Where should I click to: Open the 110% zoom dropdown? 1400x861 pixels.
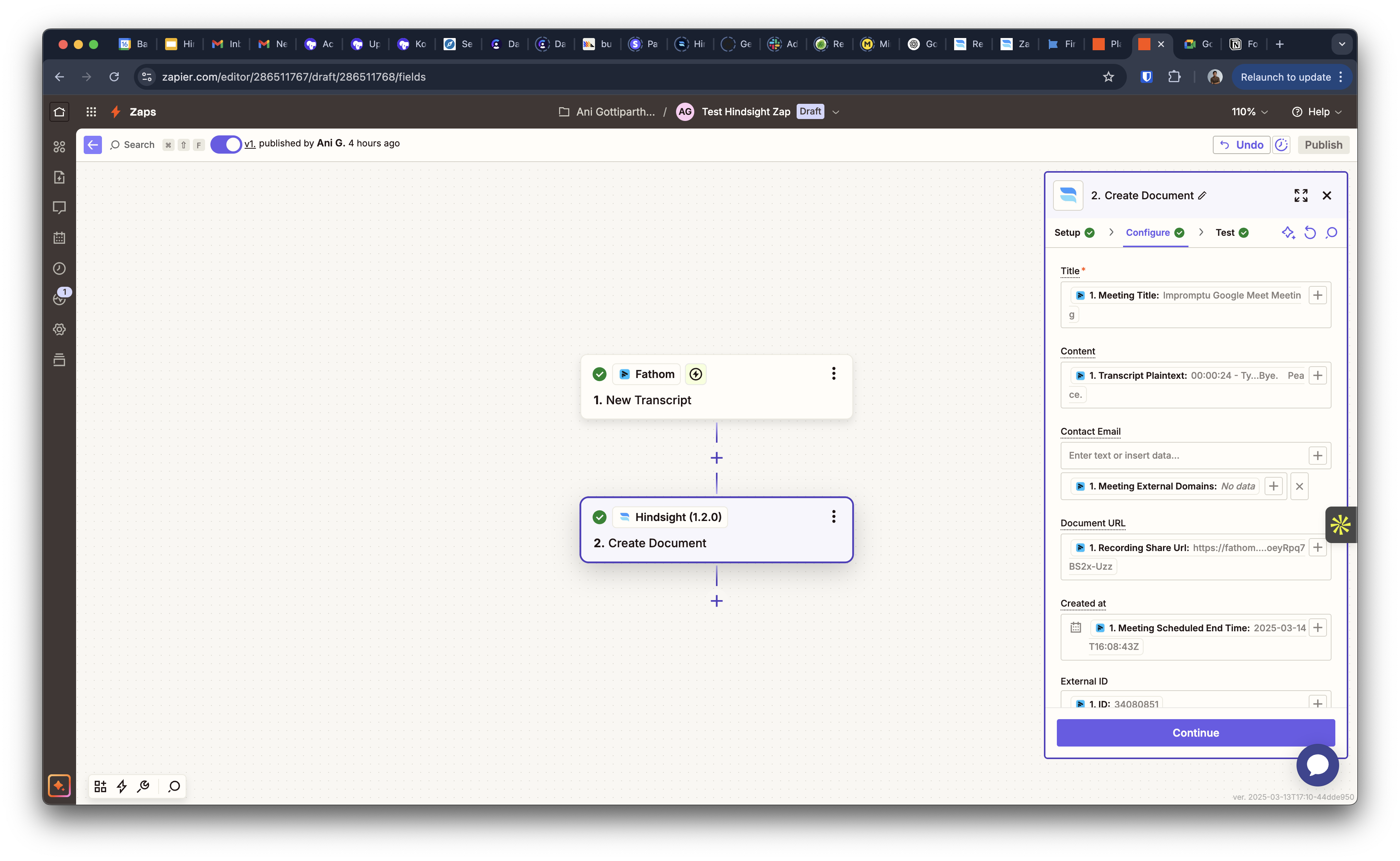(x=1250, y=111)
